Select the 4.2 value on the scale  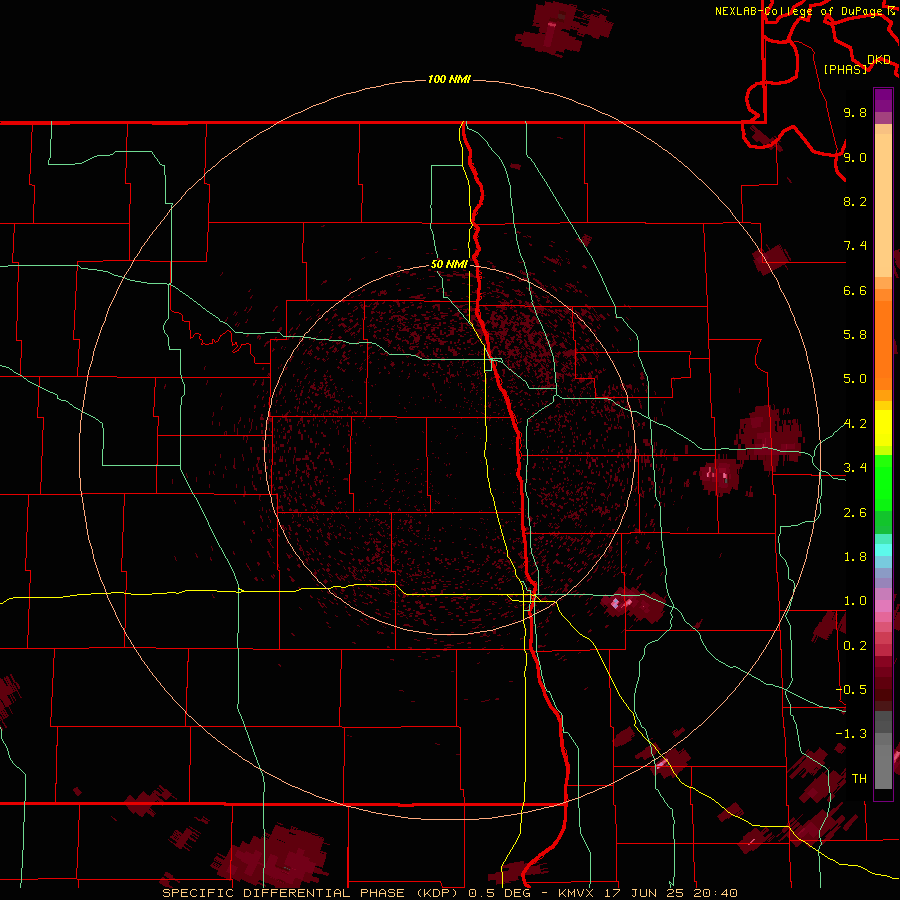click(x=855, y=424)
